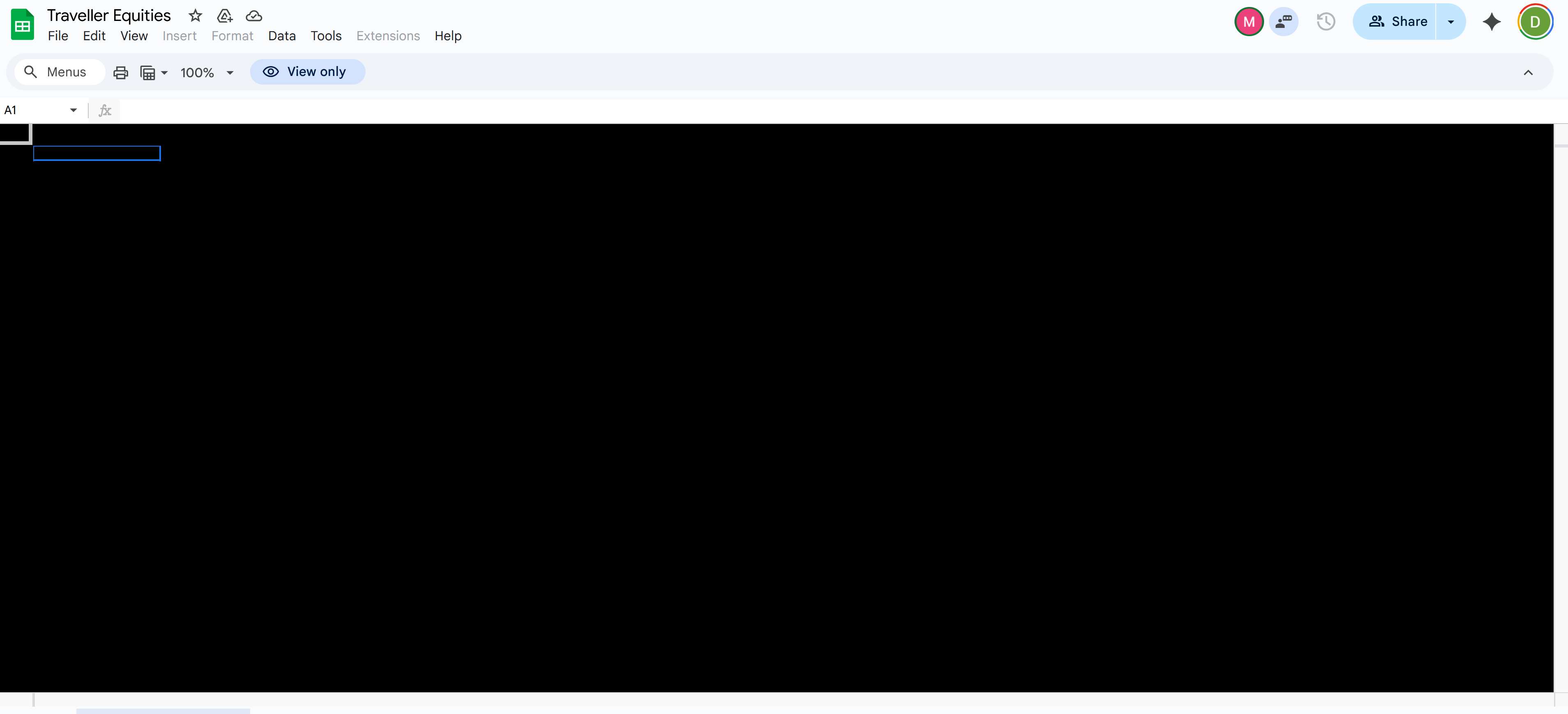Click the add to Drive icon
The height and width of the screenshot is (714, 1568).
pos(225,16)
